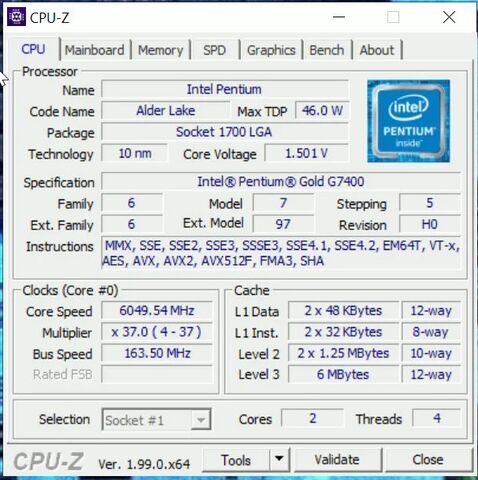Select the CPU tab
478x480 pixels.
click(33, 49)
